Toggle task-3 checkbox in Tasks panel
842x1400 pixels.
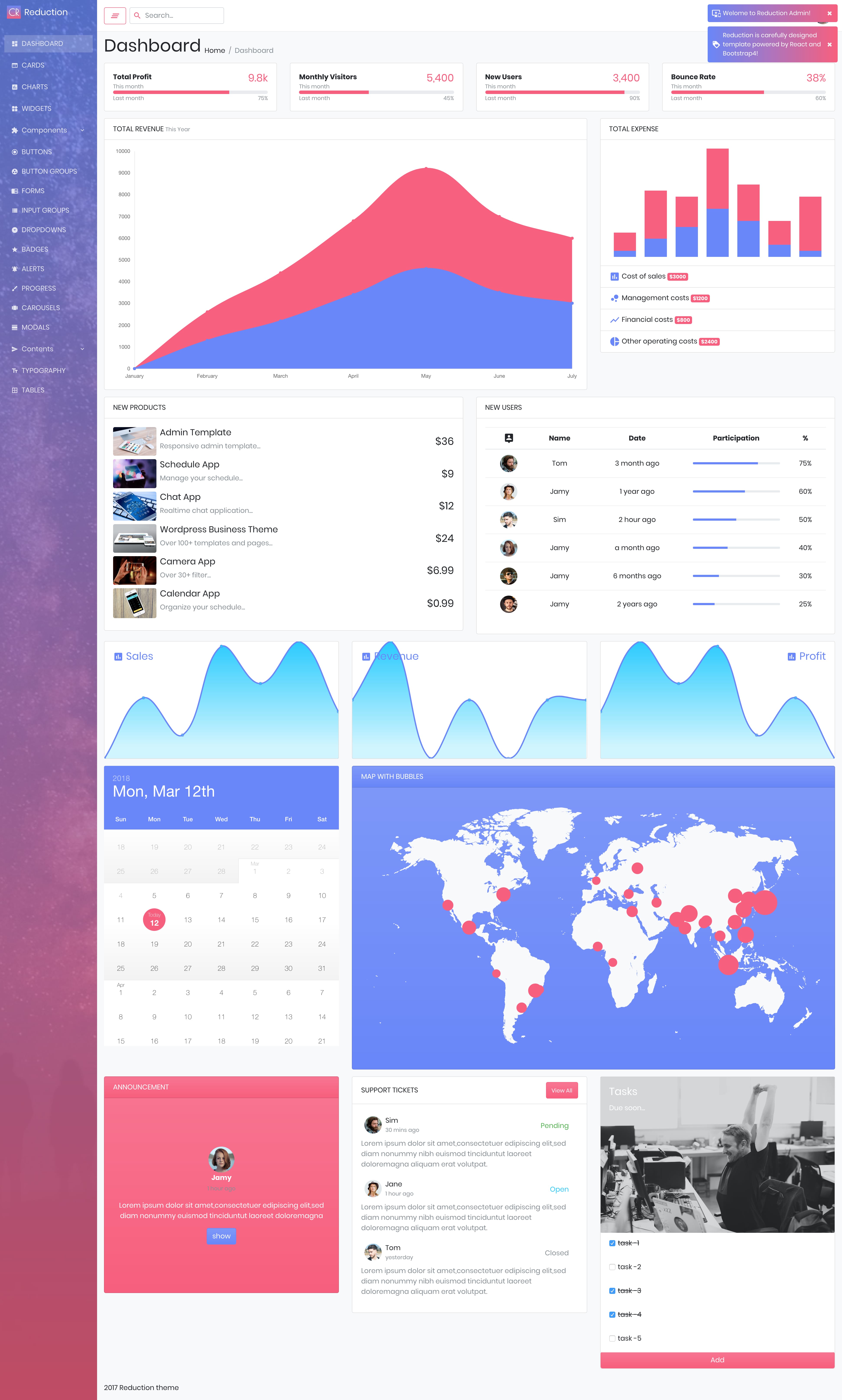(x=612, y=1290)
